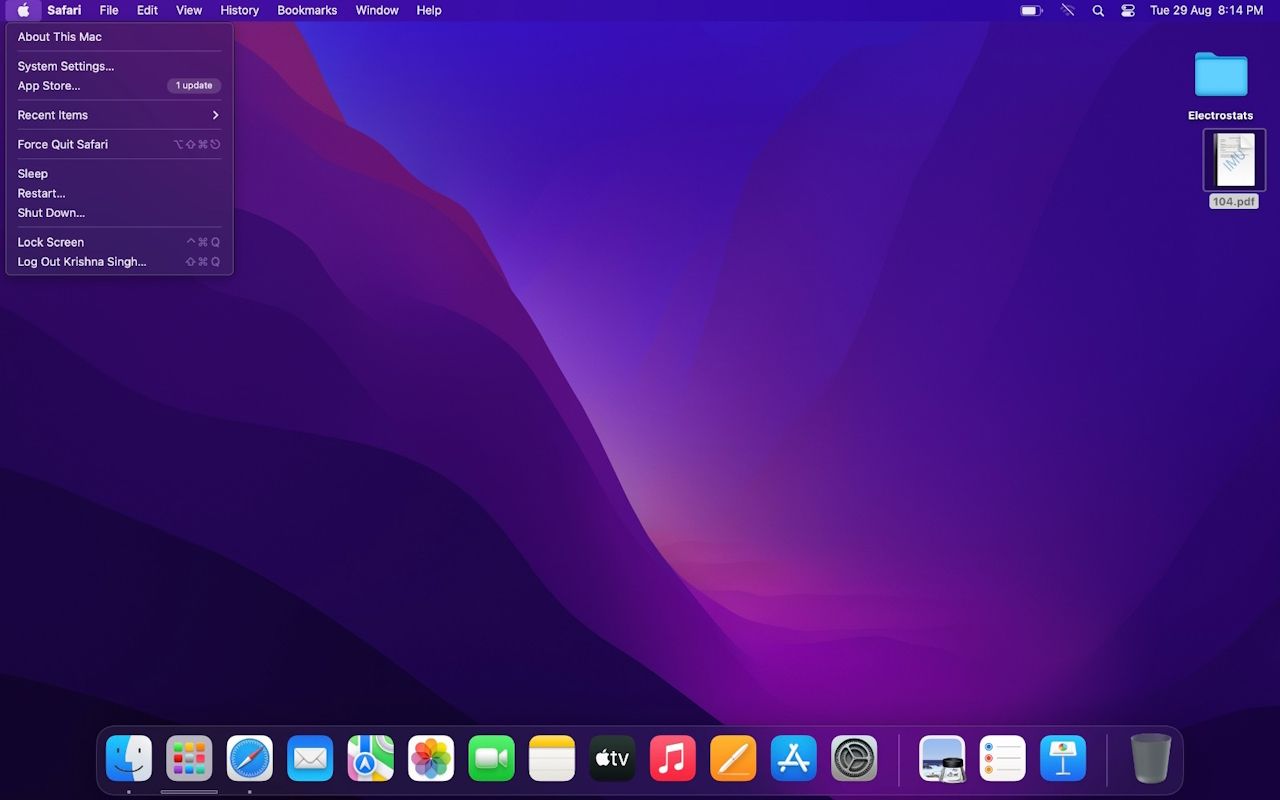Open Control Center in menu bar

(1128, 10)
